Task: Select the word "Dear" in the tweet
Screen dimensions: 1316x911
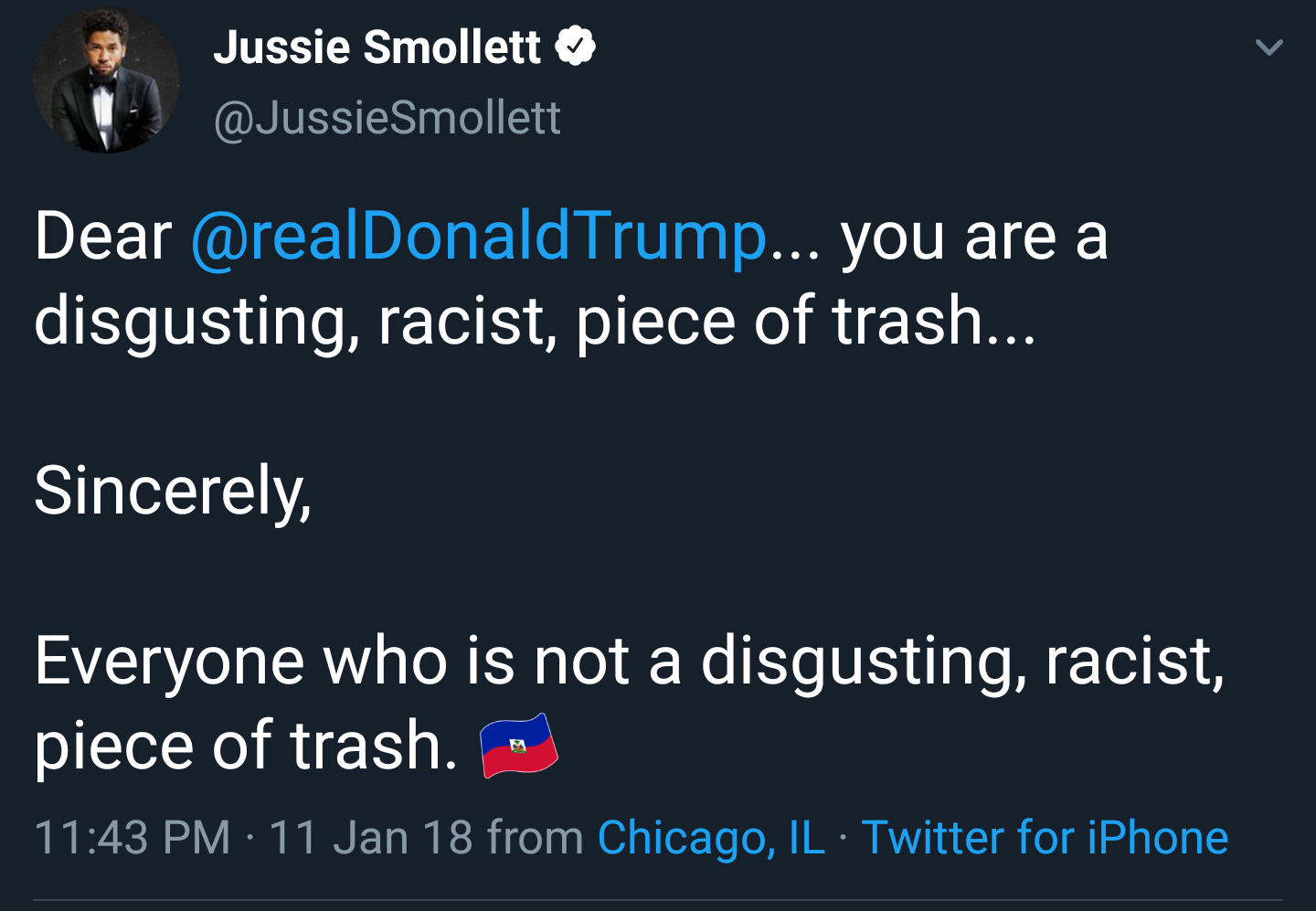Action: click(103, 237)
